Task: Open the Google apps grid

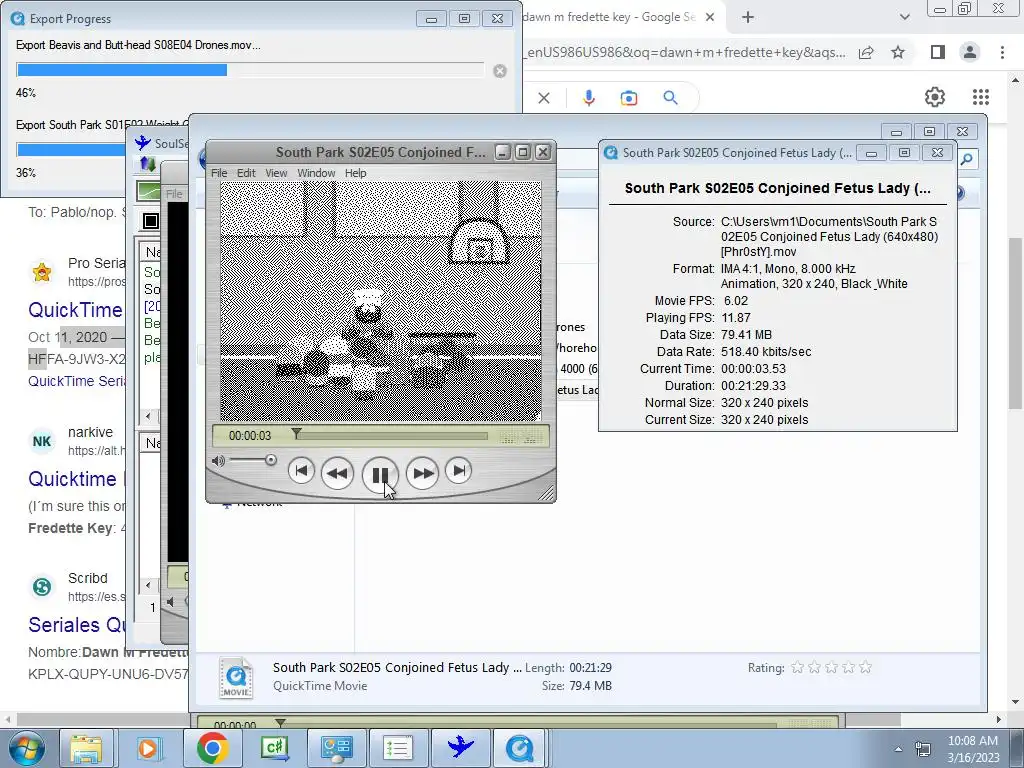Action: coord(981,97)
